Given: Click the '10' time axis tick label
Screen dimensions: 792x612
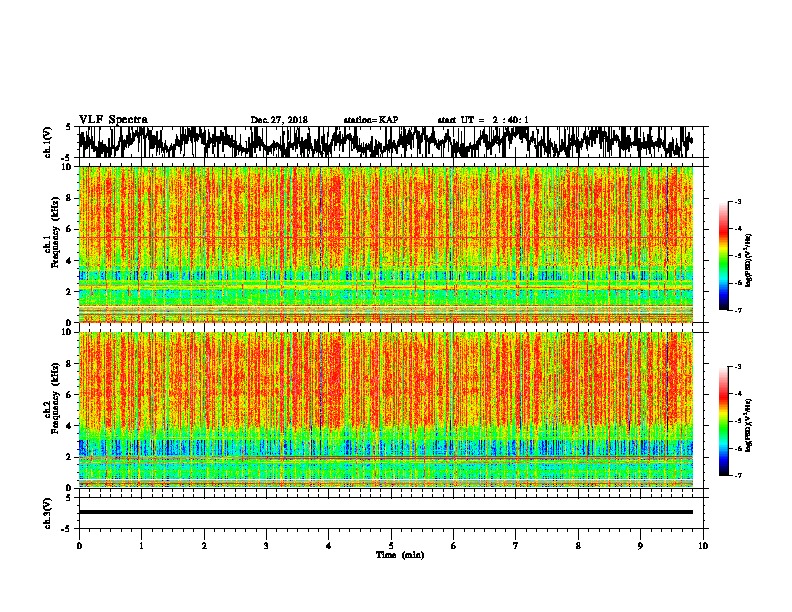Looking at the screenshot, I should pyautogui.click(x=703, y=546).
